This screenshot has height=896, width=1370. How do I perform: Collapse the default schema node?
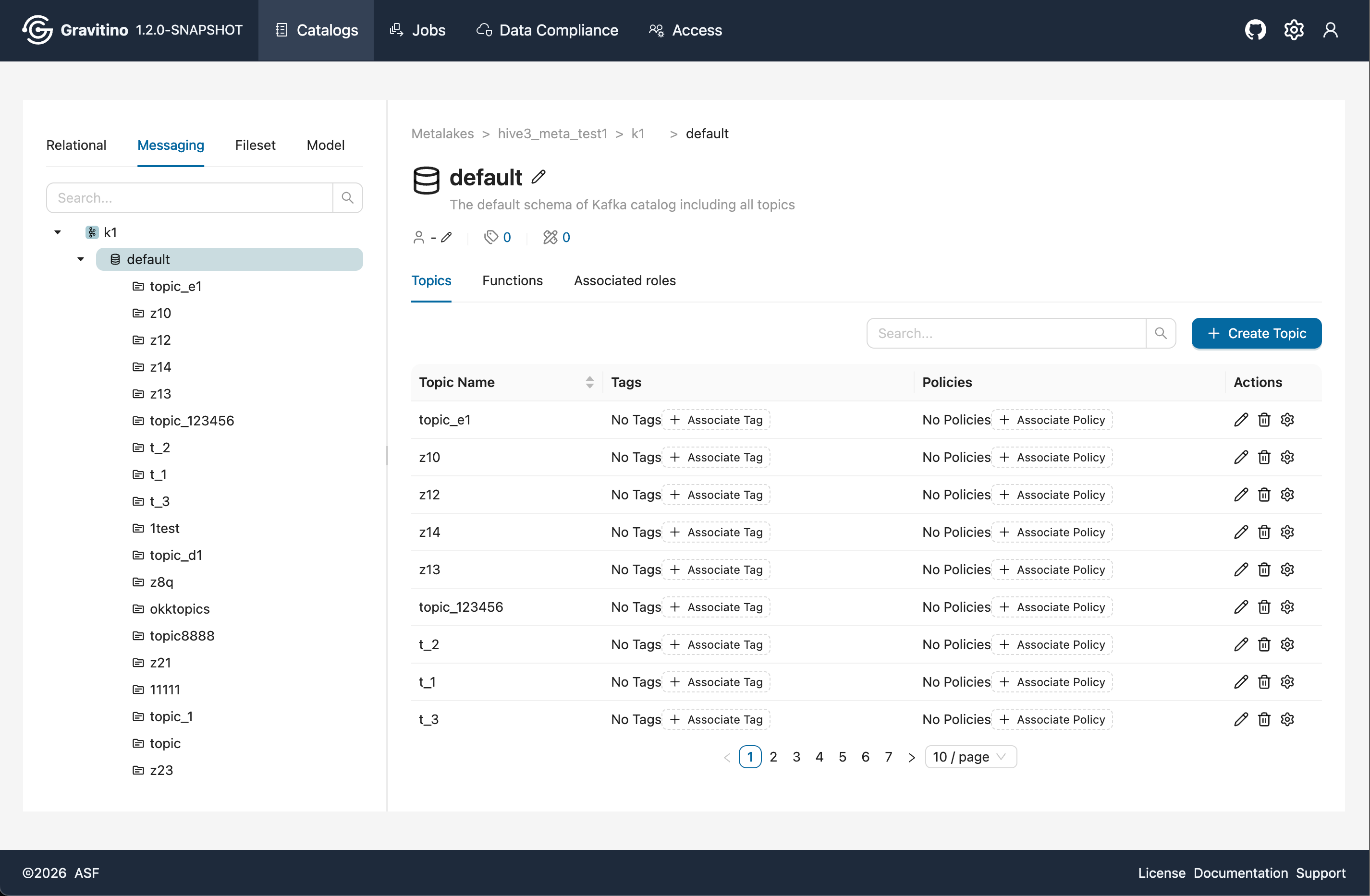coord(81,260)
